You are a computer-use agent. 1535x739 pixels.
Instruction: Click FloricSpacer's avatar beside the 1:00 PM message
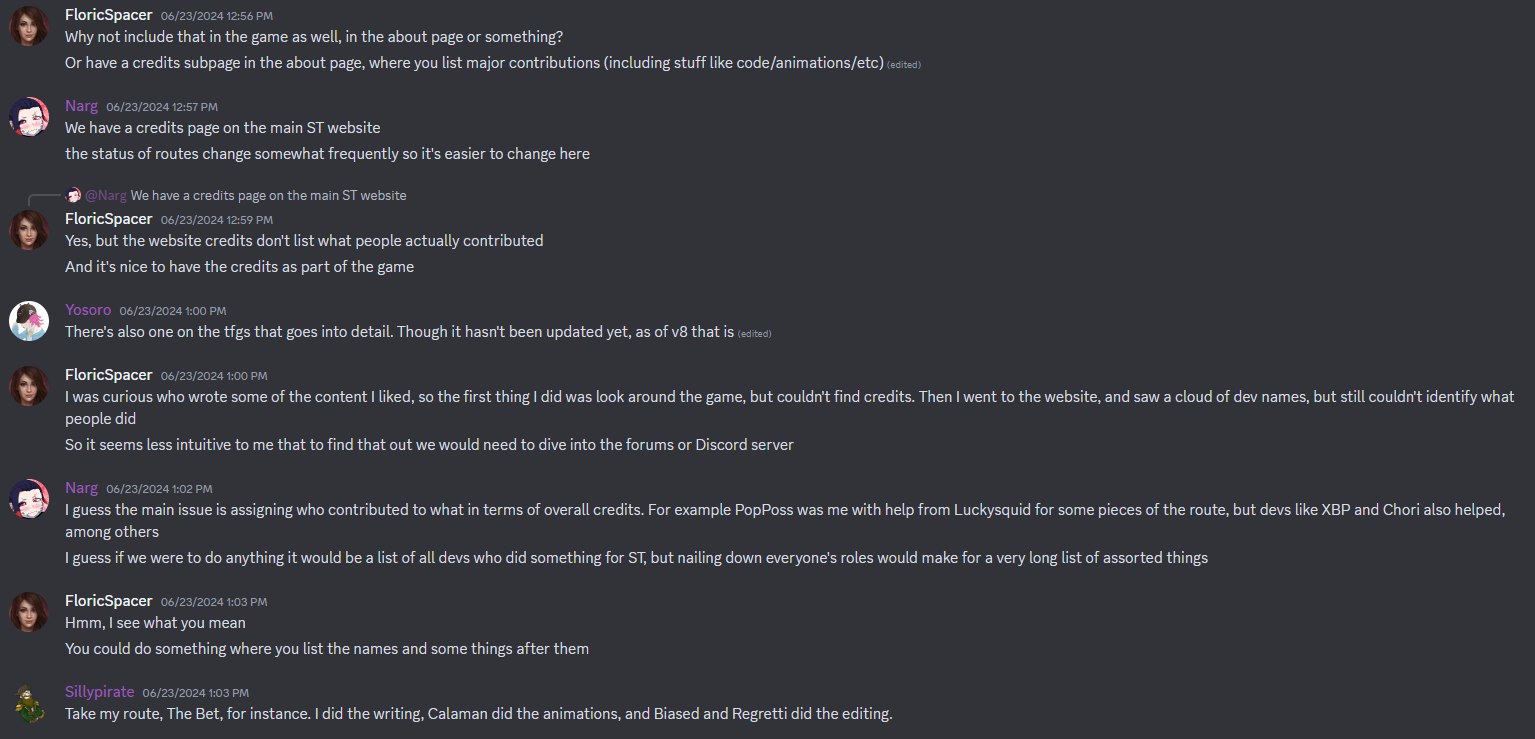click(x=29, y=385)
